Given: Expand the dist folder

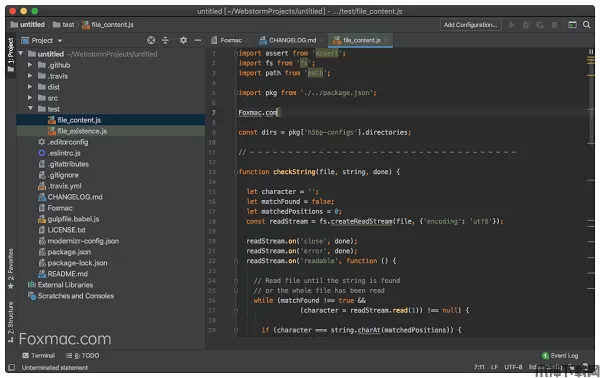Looking at the screenshot, I should tap(30, 87).
